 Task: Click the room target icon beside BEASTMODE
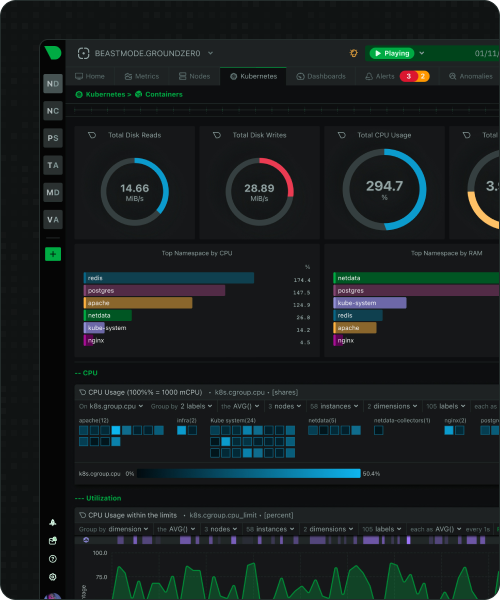coord(83,53)
